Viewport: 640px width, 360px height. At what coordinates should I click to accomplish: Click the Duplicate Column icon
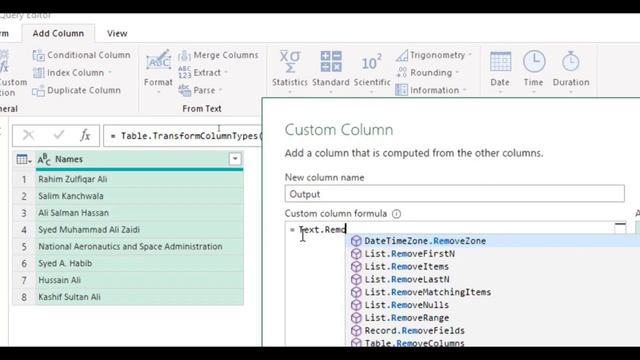(x=38, y=91)
